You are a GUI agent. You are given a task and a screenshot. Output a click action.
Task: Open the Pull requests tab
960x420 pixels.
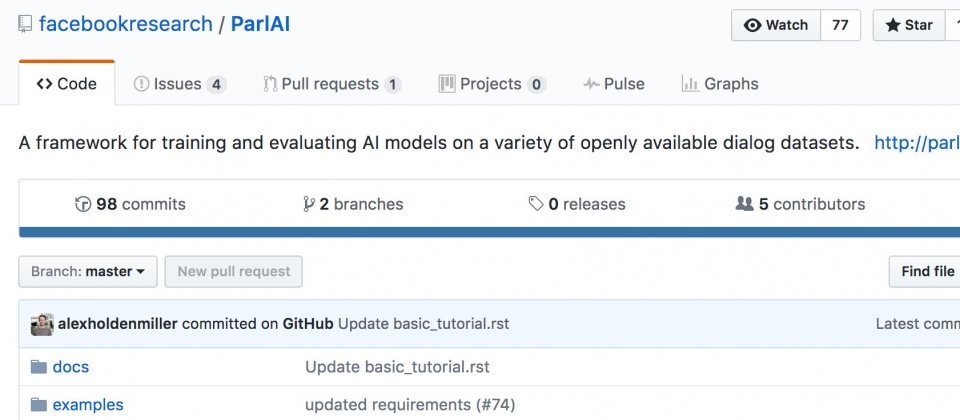(332, 84)
